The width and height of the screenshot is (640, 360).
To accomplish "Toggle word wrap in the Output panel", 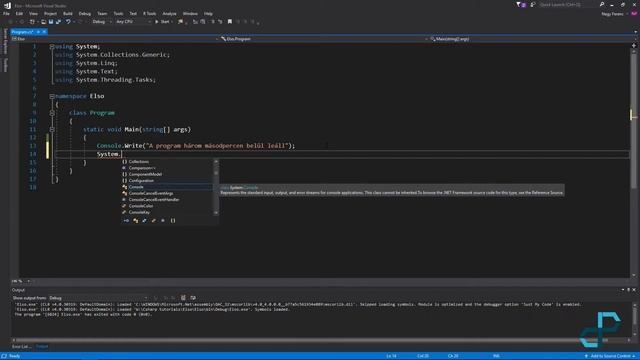I will (x=193, y=298).
